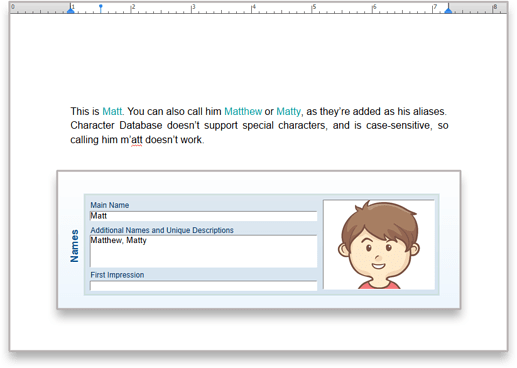Click the highlighted alias Matty in text
Viewport: 517px width, 368px height.
click(x=288, y=112)
